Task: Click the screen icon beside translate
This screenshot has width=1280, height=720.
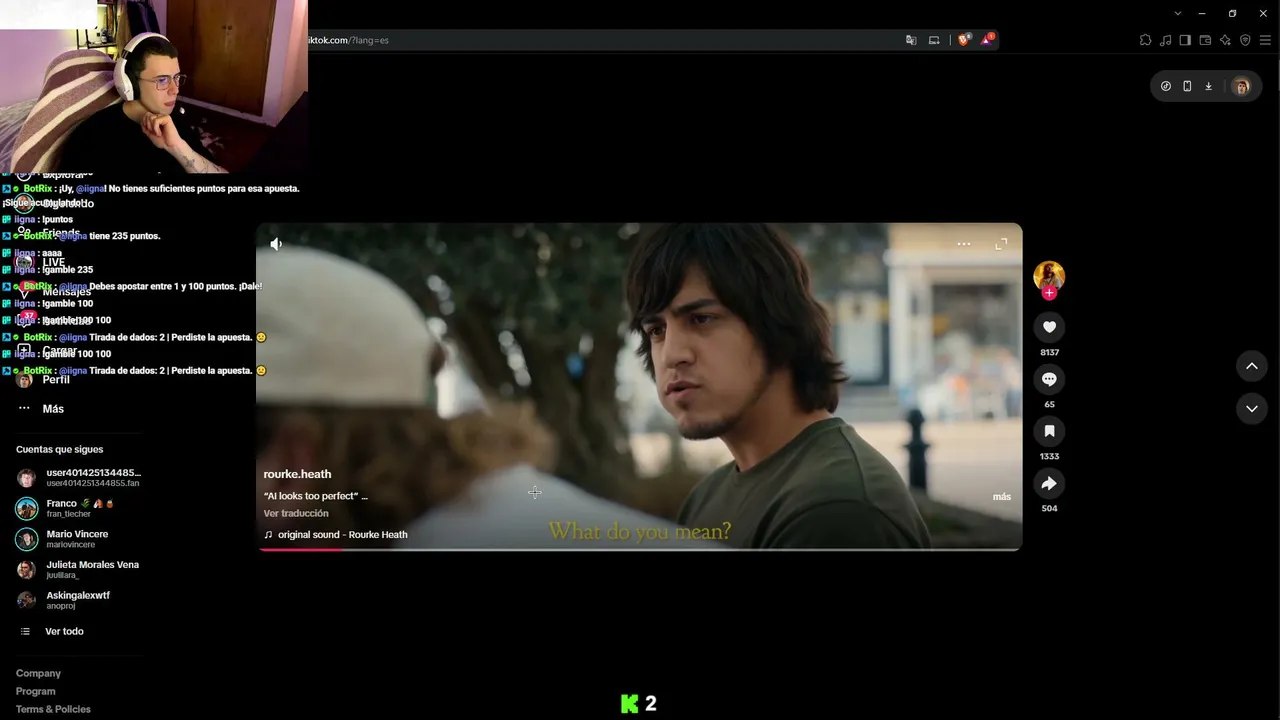Action: [x=934, y=40]
